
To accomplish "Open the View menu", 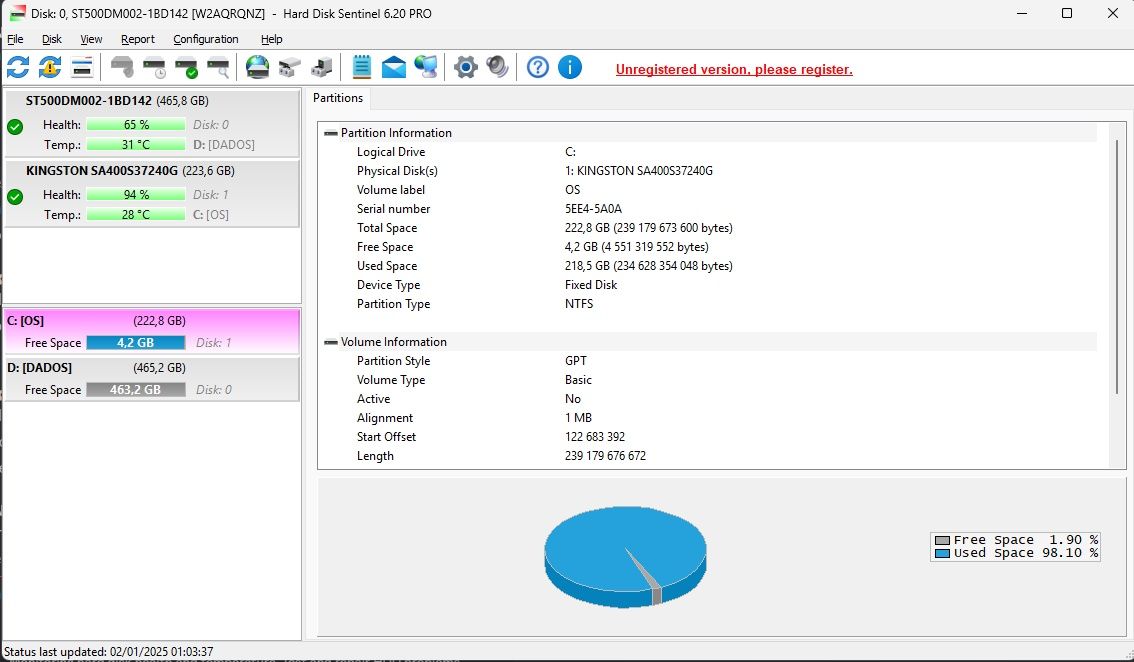I will (x=91, y=39).
